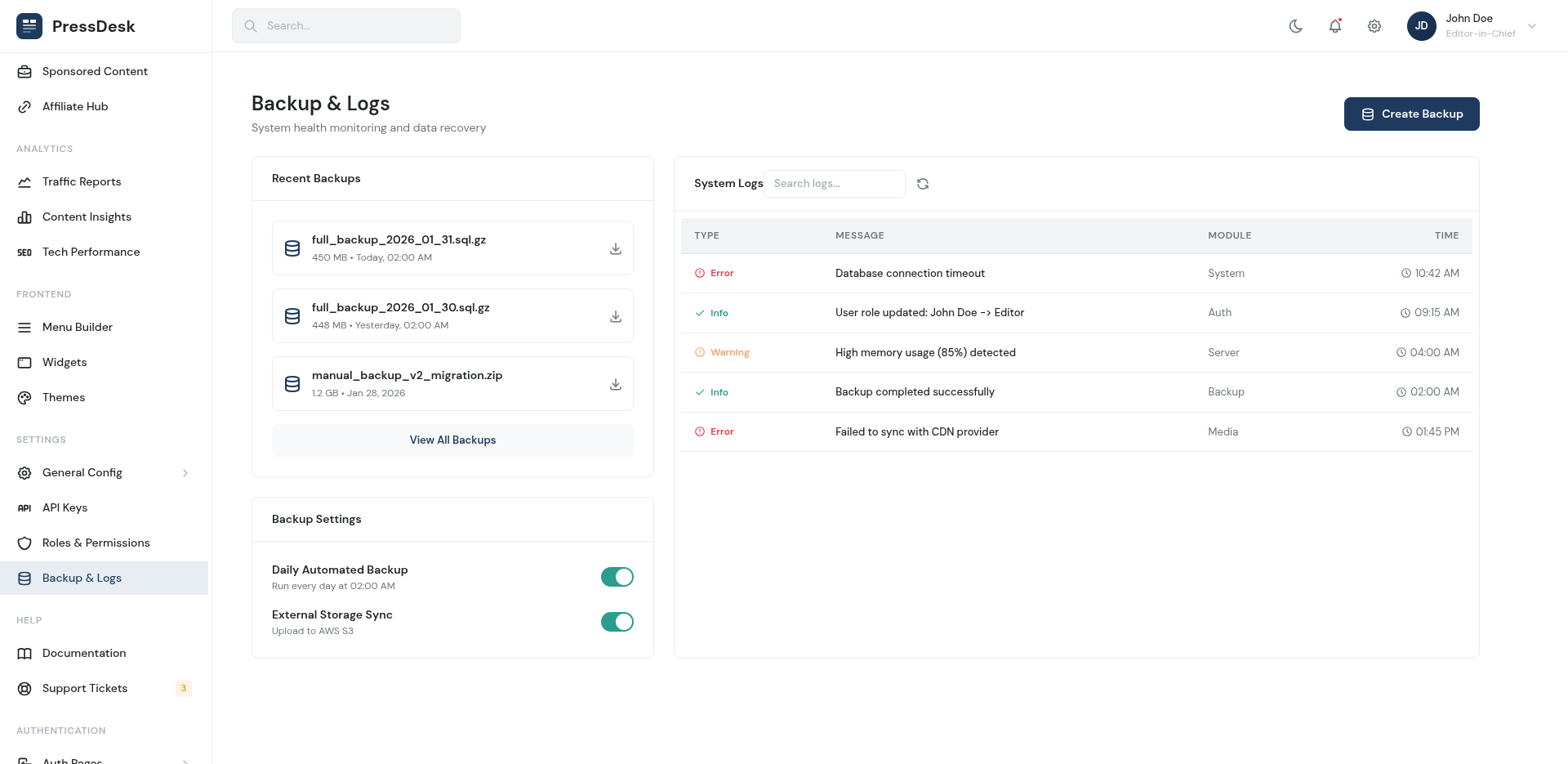The height and width of the screenshot is (764, 1568).
Task: View All Backups
Action: [452, 440]
